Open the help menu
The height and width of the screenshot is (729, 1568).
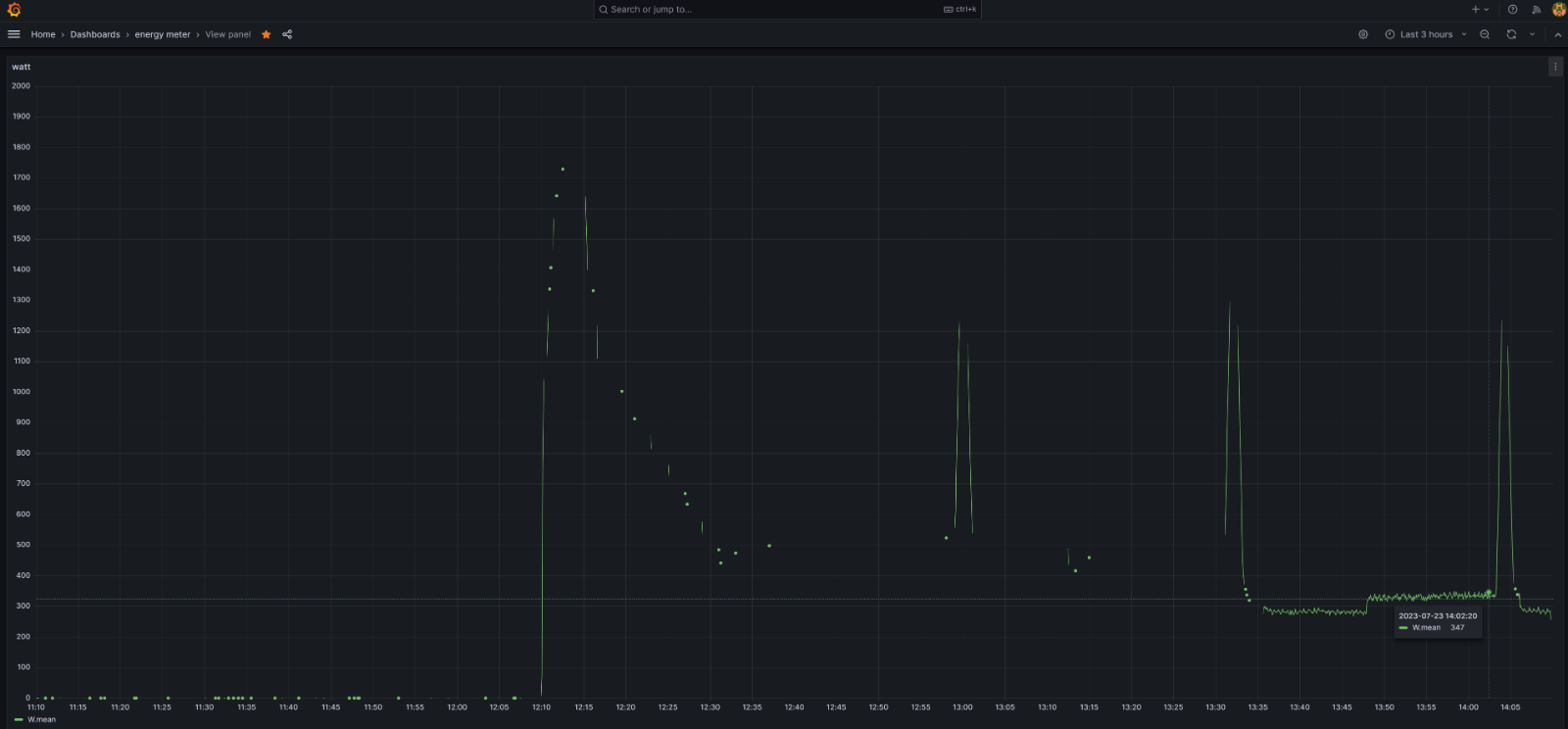tap(1512, 10)
